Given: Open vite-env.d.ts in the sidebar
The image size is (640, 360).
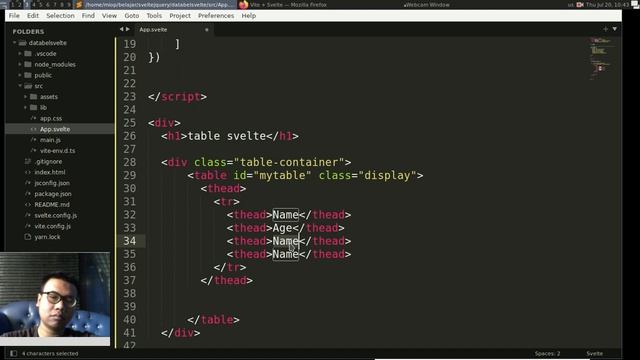Looking at the screenshot, I should click(57, 151).
